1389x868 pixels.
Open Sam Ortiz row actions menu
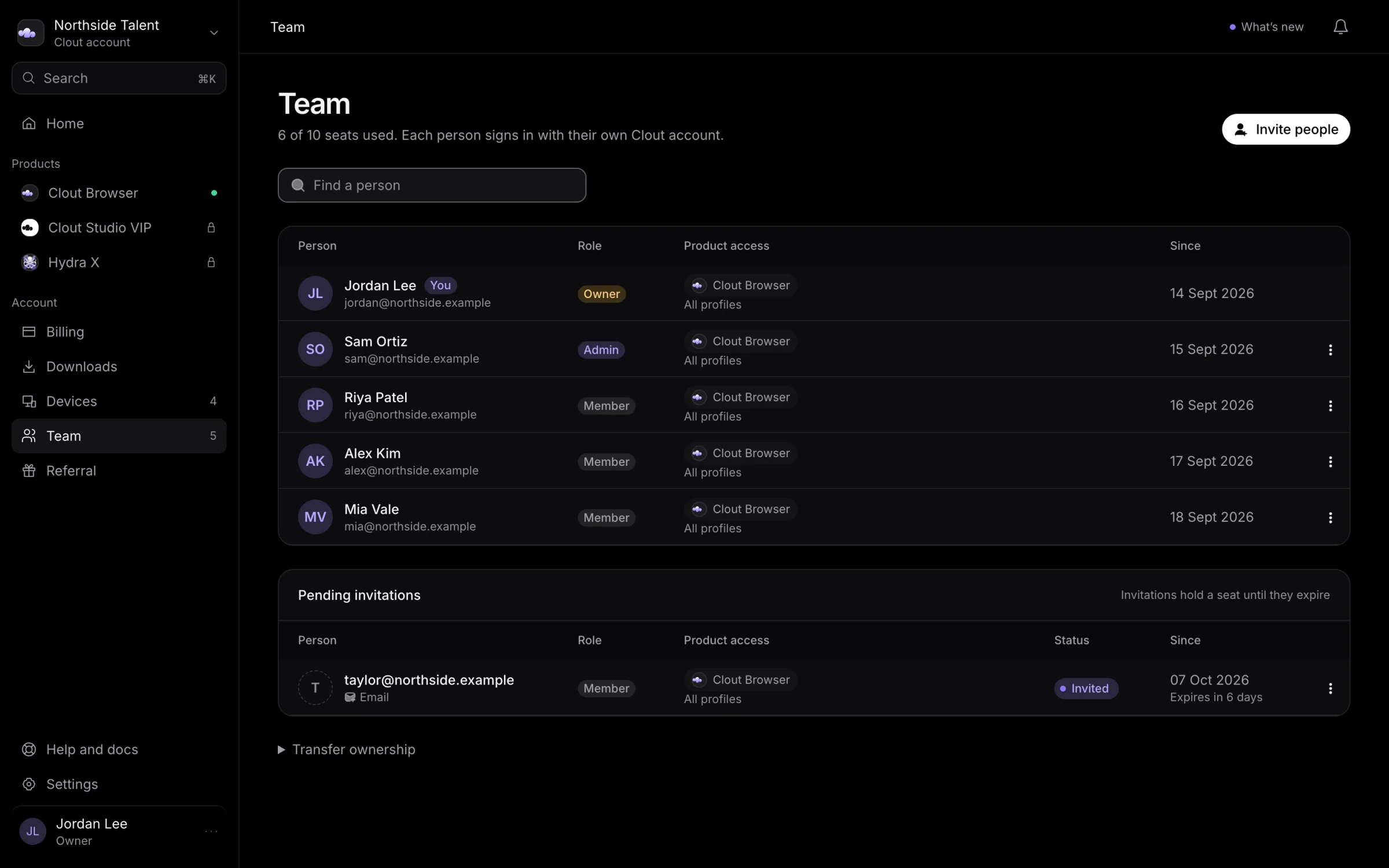click(1330, 350)
